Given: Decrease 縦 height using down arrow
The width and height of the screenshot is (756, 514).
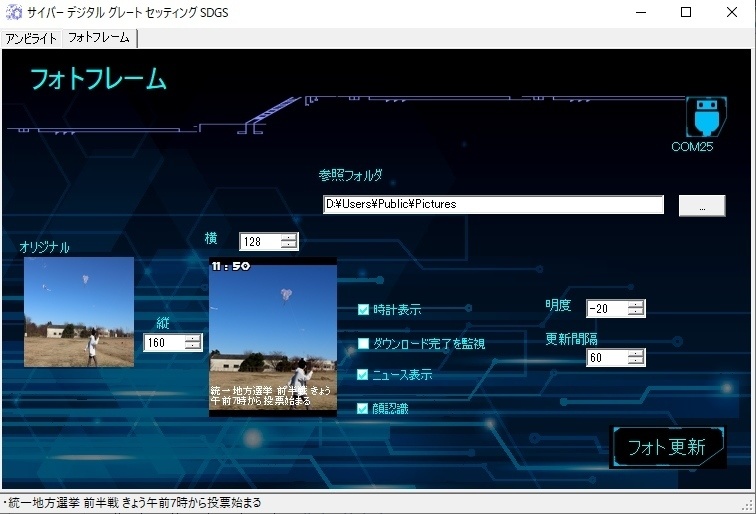Looking at the screenshot, I should coord(193,347).
